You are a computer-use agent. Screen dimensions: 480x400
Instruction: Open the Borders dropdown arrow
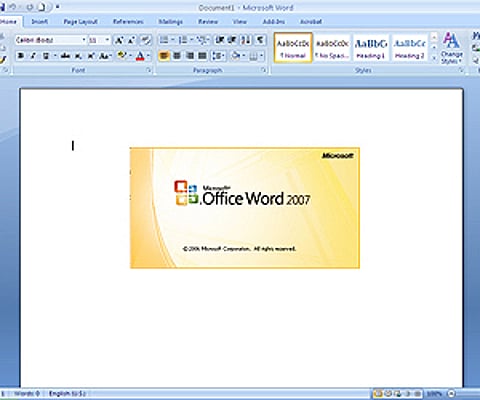262,56
